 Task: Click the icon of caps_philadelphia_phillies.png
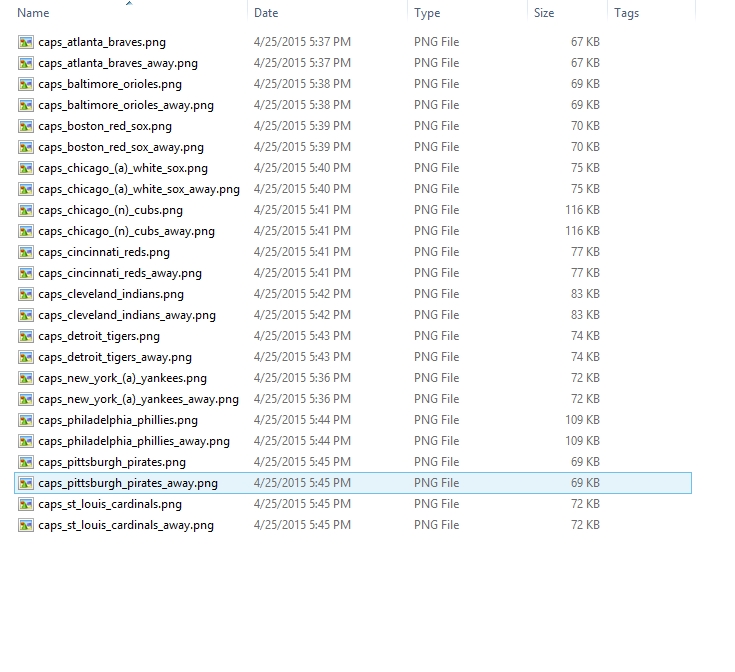tap(26, 420)
